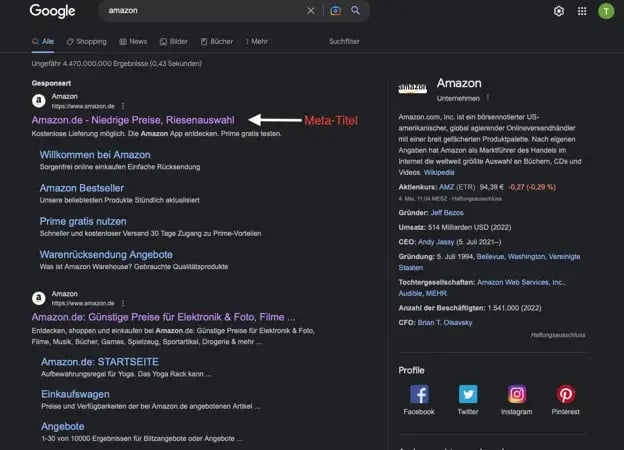This screenshot has width=624, height=450.
Task: Switch to the Bilder tab
Action: pyautogui.click(x=174, y=41)
